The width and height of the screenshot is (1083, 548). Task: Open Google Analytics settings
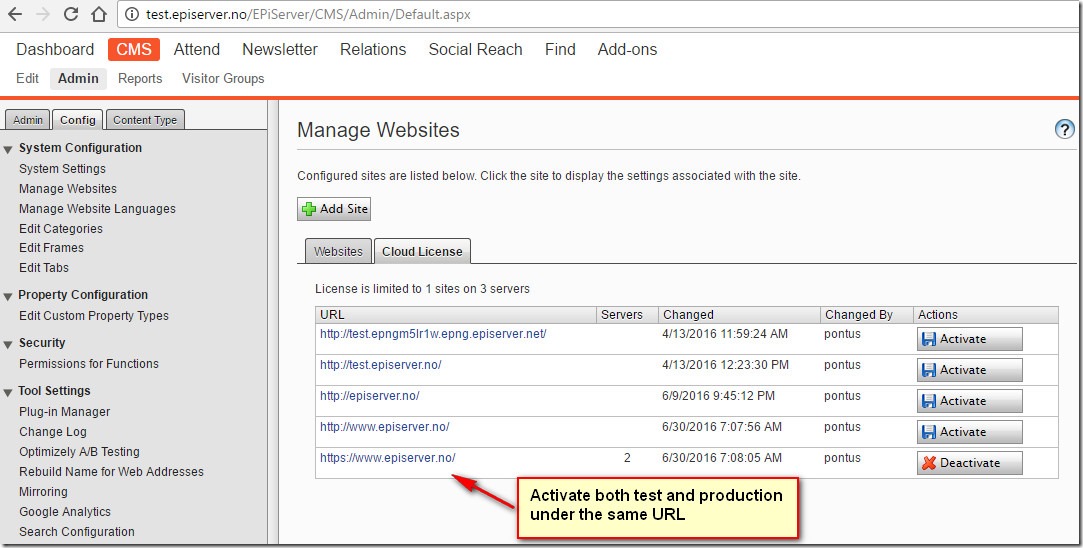point(65,512)
